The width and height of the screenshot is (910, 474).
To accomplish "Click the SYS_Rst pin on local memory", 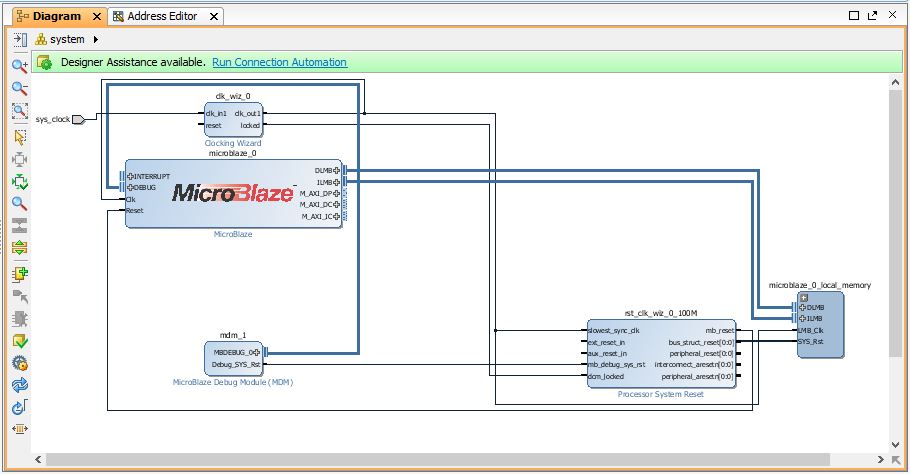I will pos(811,342).
